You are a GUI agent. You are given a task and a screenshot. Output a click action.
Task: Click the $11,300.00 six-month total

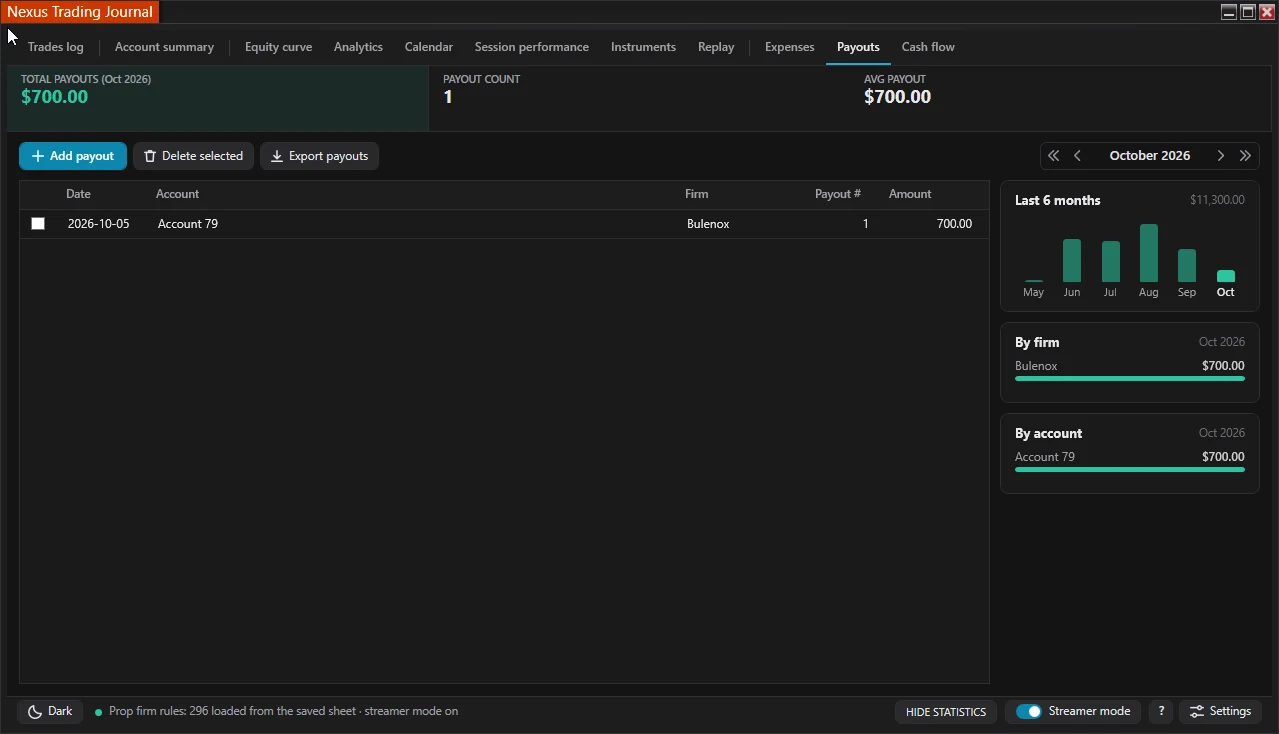pyautogui.click(x=1217, y=200)
